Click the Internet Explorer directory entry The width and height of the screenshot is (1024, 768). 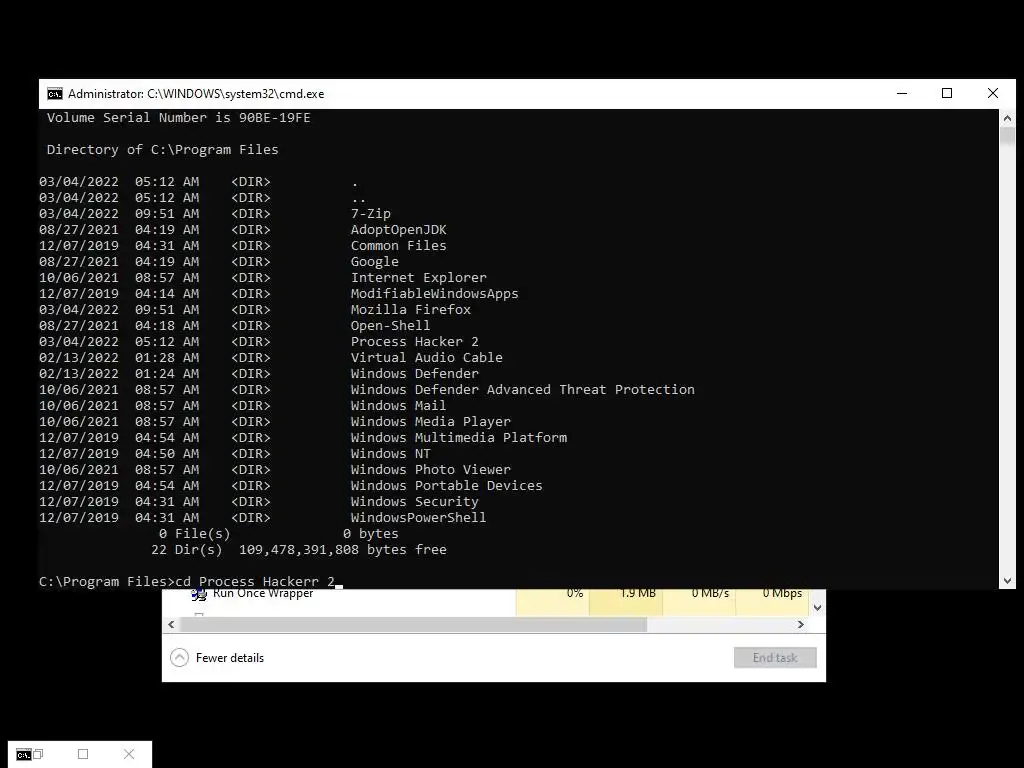coord(419,278)
